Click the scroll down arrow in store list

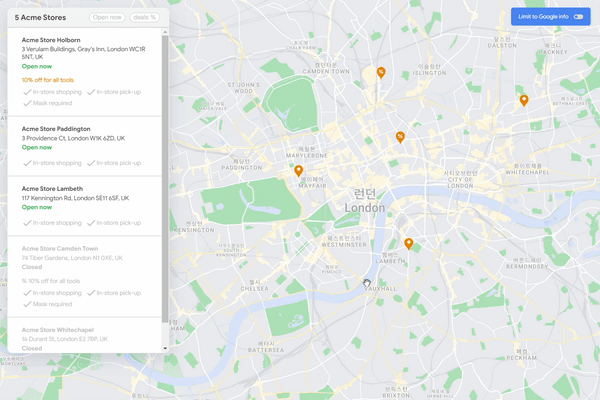[x=165, y=348]
